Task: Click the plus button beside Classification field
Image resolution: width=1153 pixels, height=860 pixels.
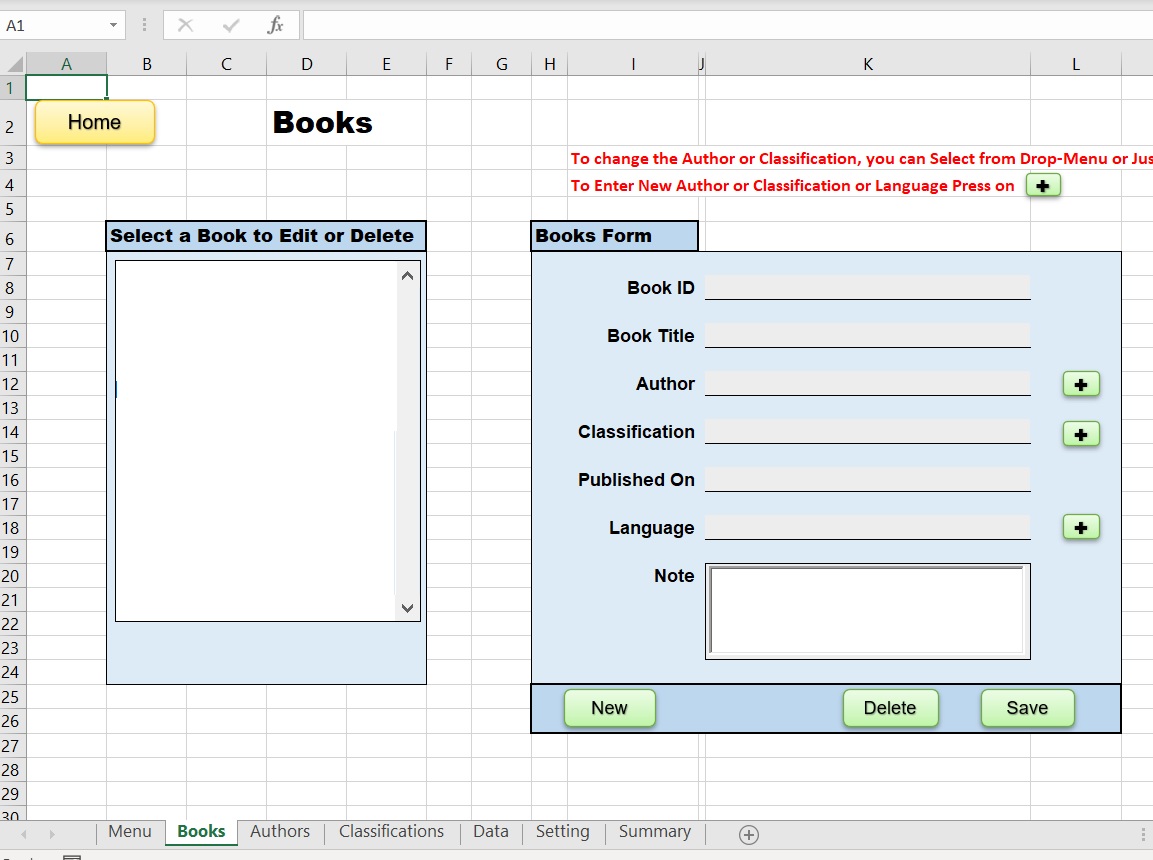Action: pyautogui.click(x=1080, y=434)
